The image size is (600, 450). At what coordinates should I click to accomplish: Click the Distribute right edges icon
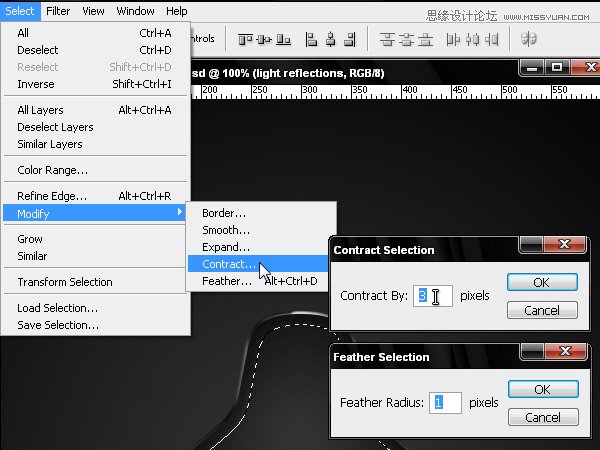coord(492,39)
